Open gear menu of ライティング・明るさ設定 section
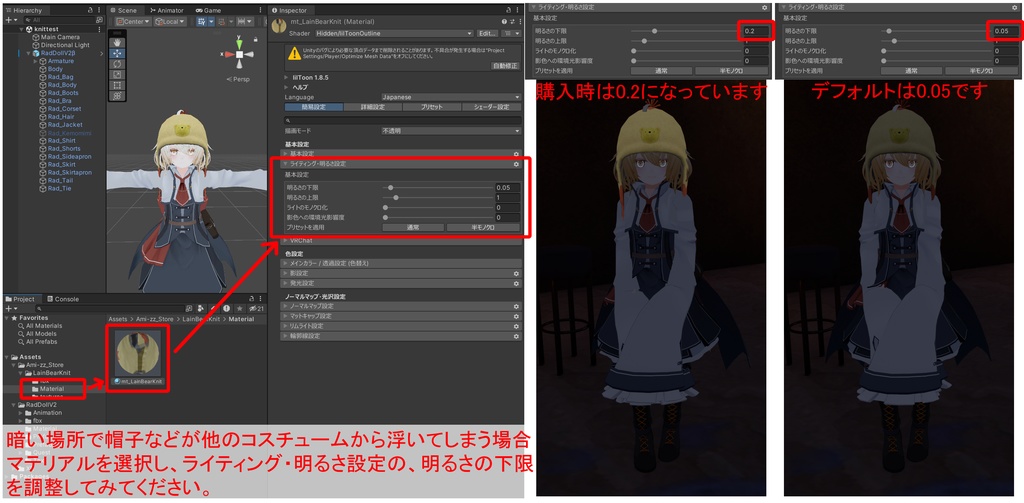 coord(516,164)
